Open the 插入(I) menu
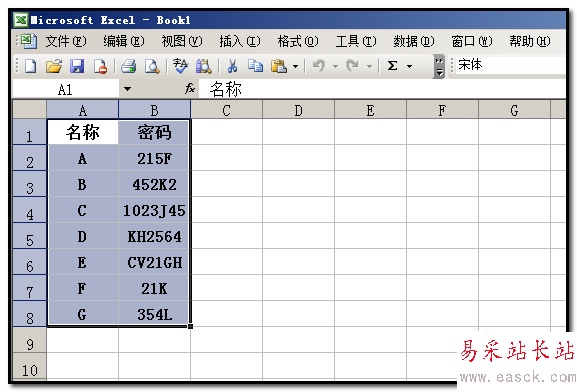 point(240,41)
